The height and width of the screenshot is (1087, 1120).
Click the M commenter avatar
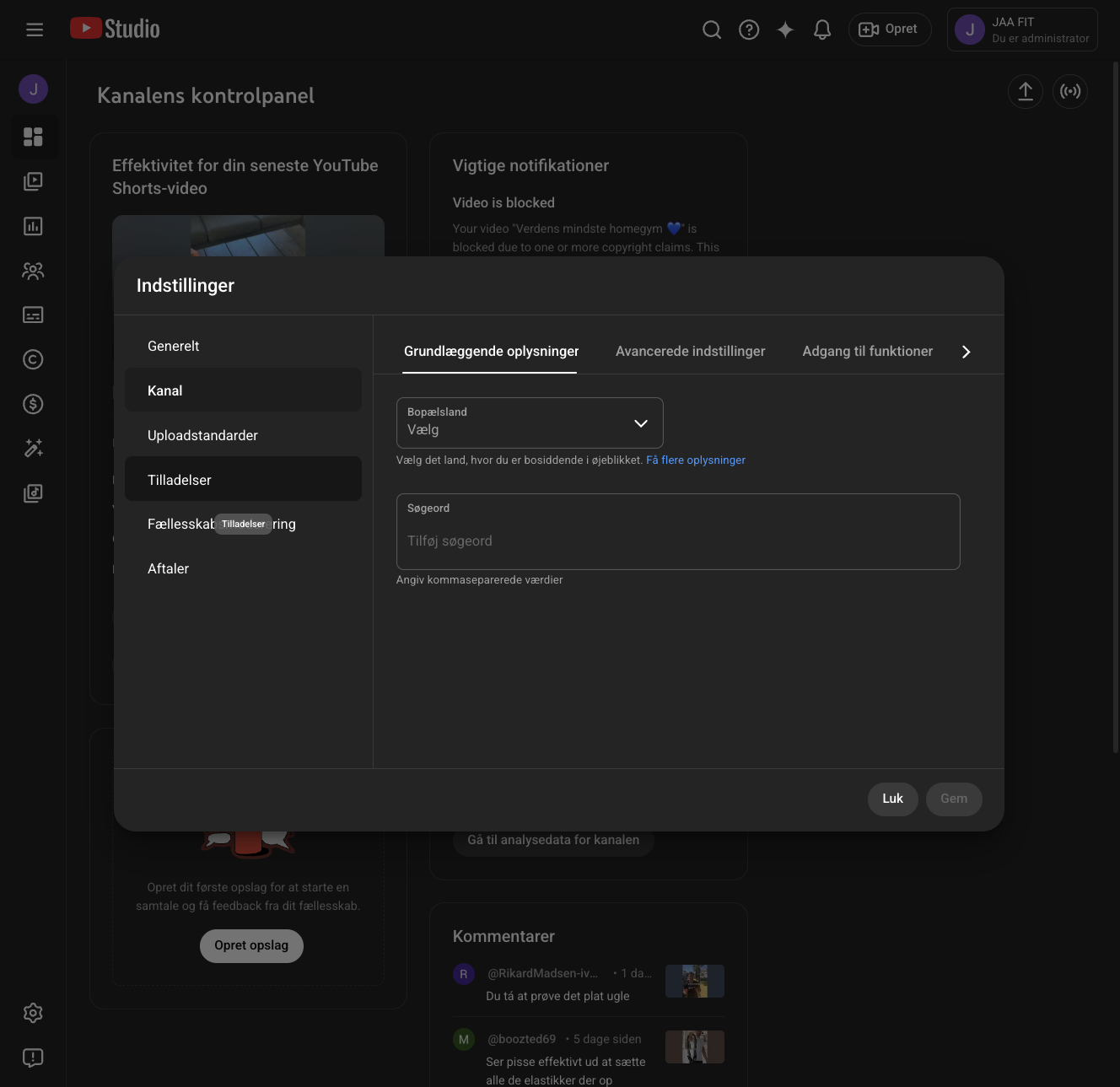464,1040
